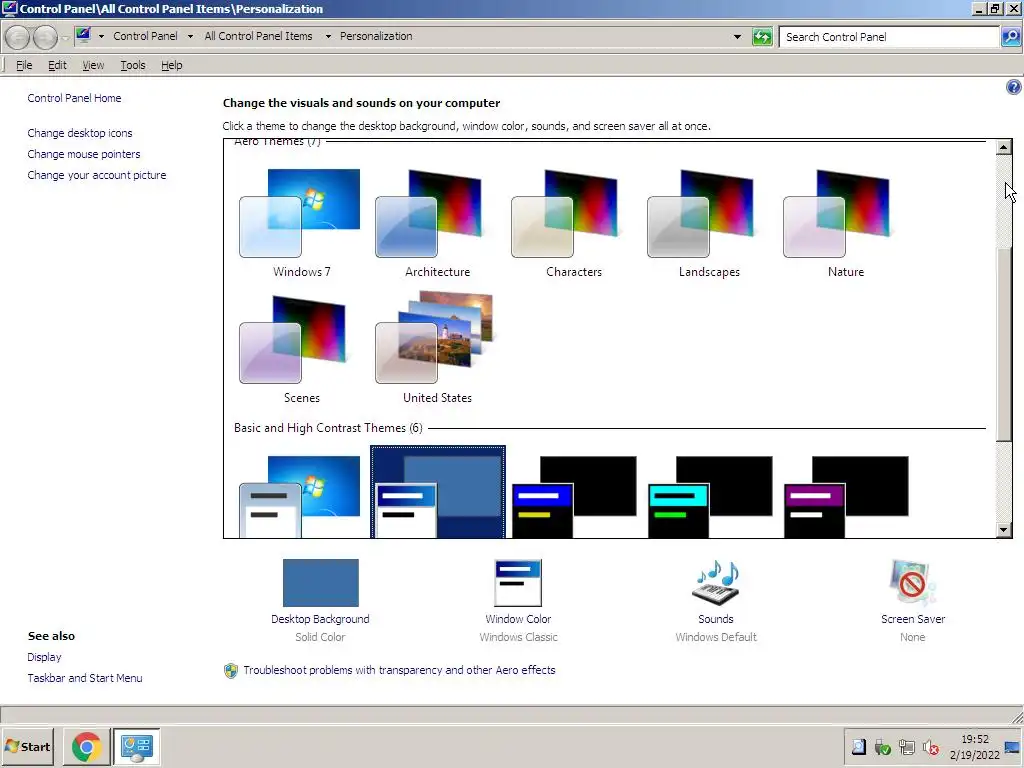The image size is (1024, 768).
Task: Expand dropdown arrow after All Control Panel Items
Action: coord(328,37)
